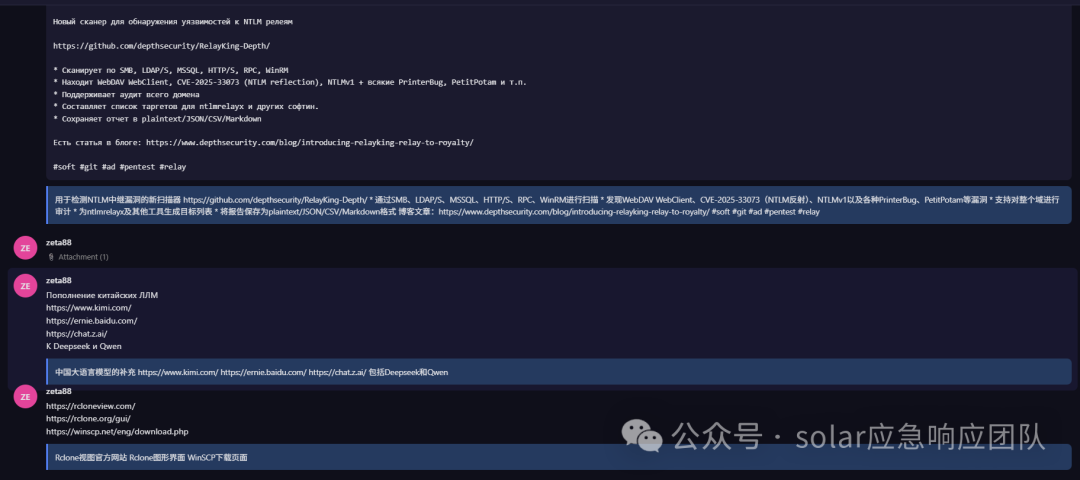The height and width of the screenshot is (480, 1080).
Task: Open chat.z.ai link inside the Chinese translation
Action: (x=338, y=373)
